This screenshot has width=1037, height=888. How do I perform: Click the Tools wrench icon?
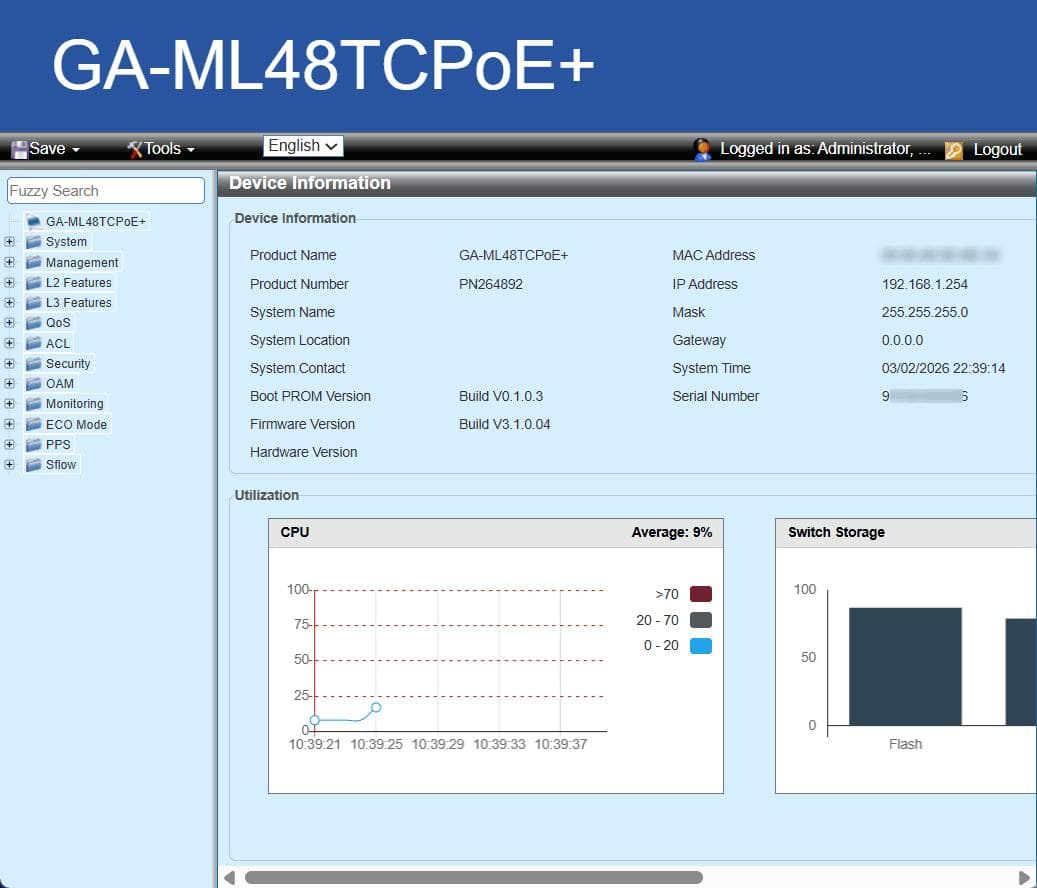(x=134, y=147)
